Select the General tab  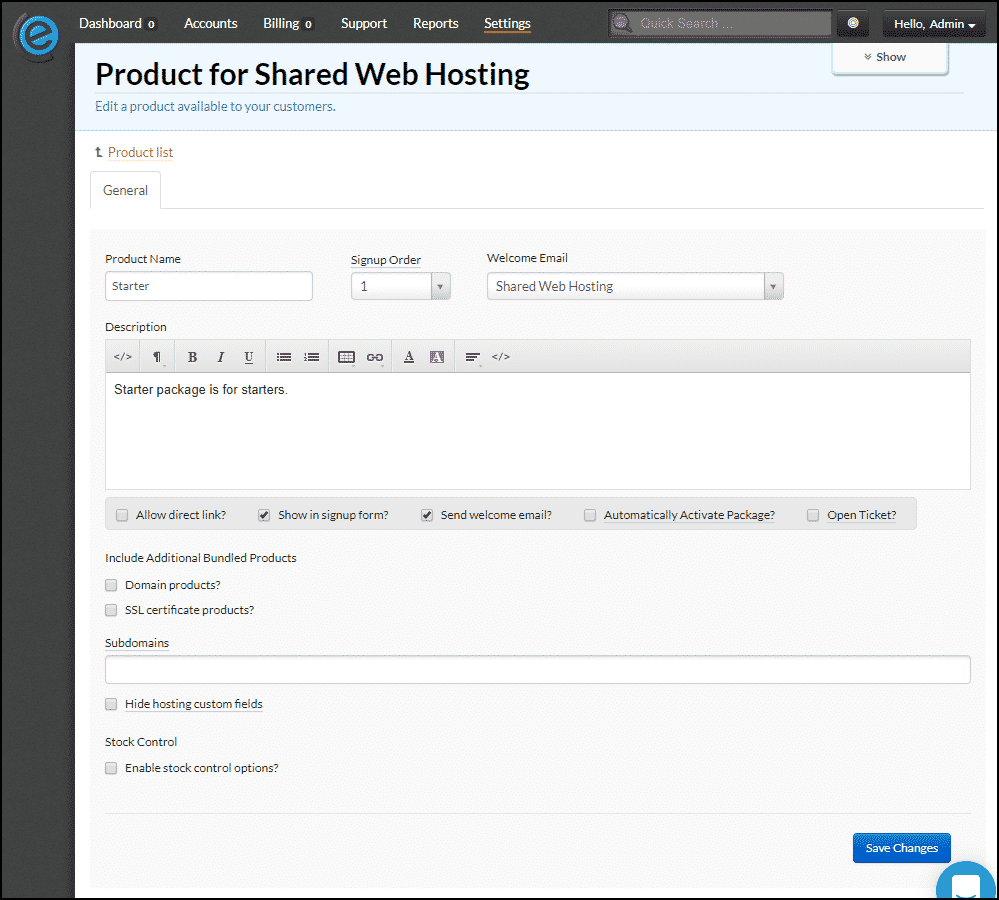(126, 190)
